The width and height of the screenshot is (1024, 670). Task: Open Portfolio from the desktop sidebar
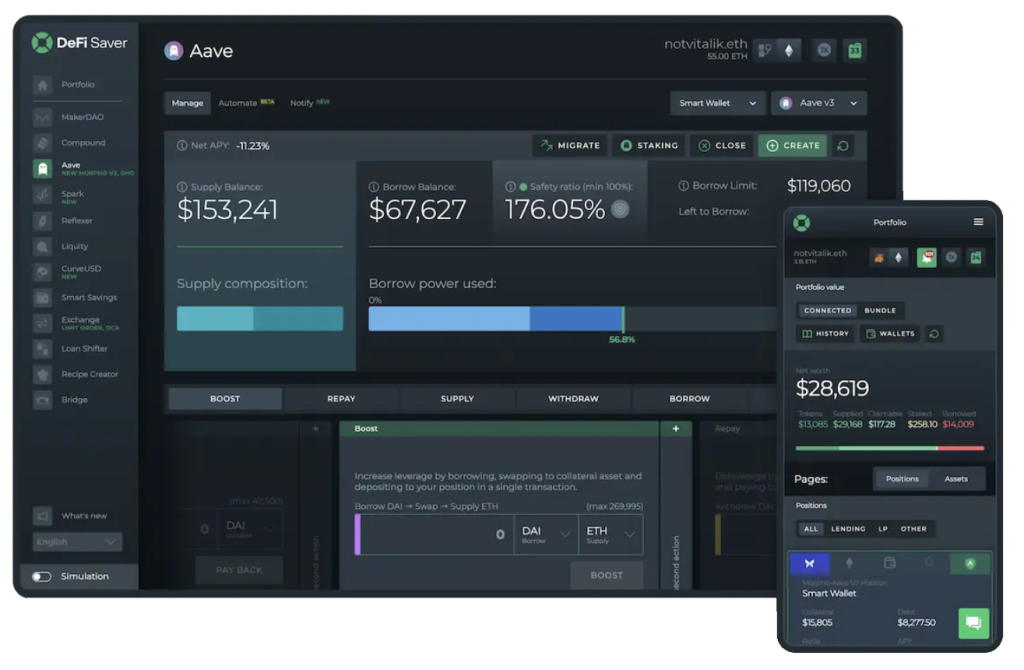pyautogui.click(x=64, y=85)
